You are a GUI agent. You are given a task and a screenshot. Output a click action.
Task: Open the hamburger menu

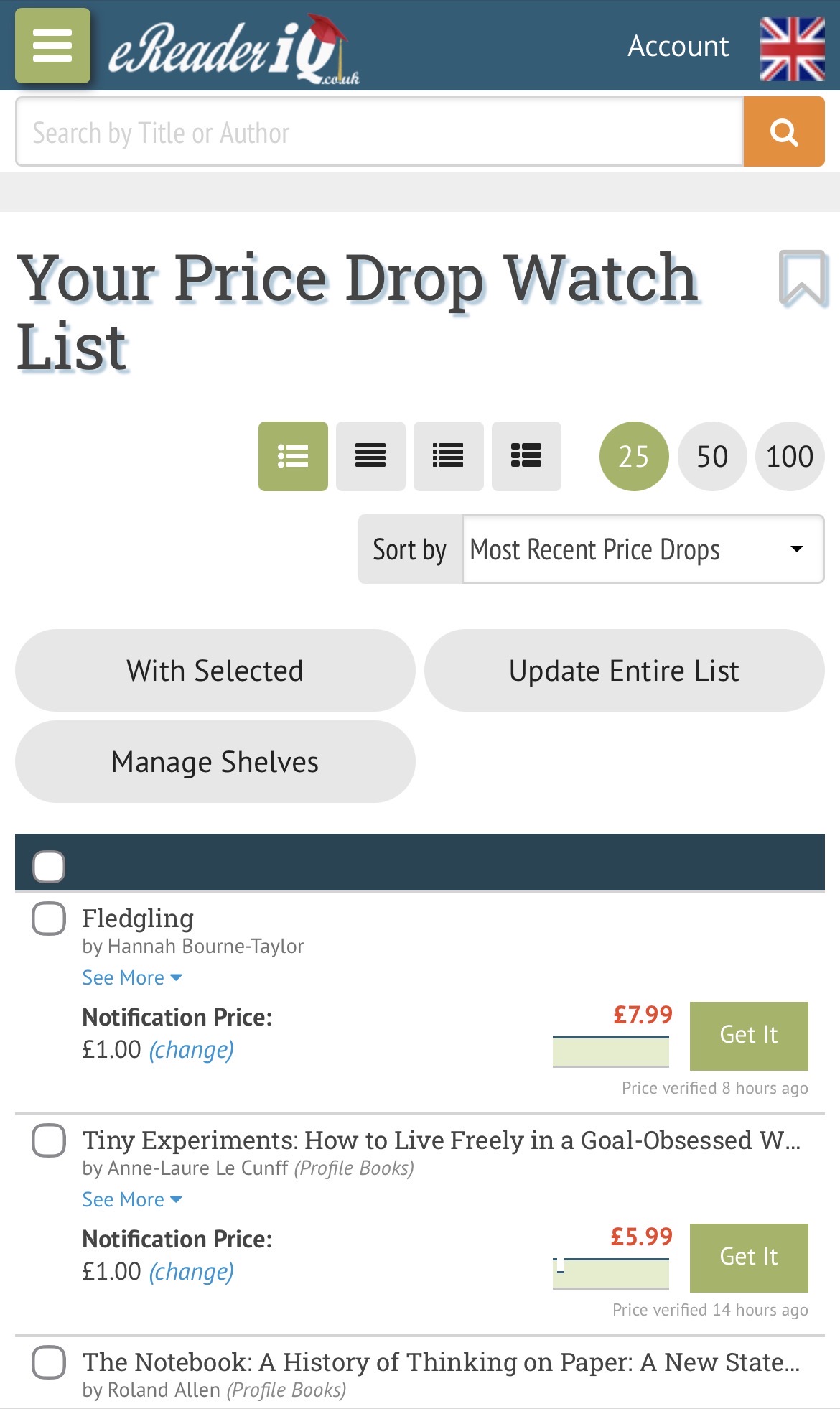tap(52, 46)
